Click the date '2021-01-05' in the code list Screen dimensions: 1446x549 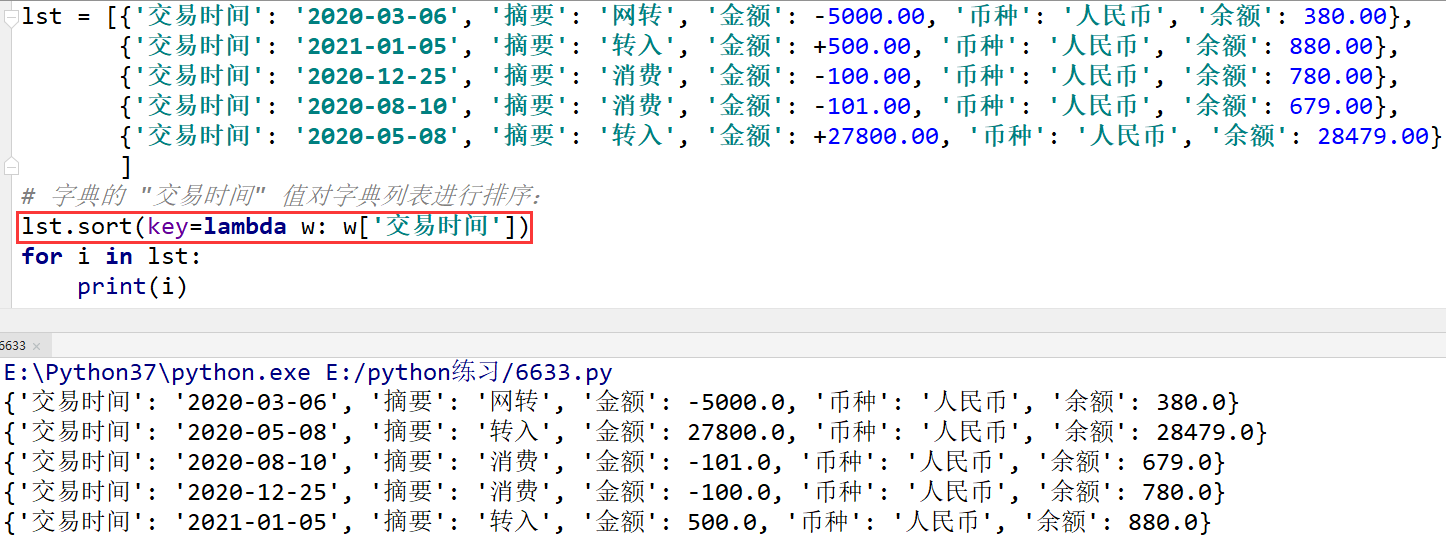pyautogui.click(x=376, y=46)
